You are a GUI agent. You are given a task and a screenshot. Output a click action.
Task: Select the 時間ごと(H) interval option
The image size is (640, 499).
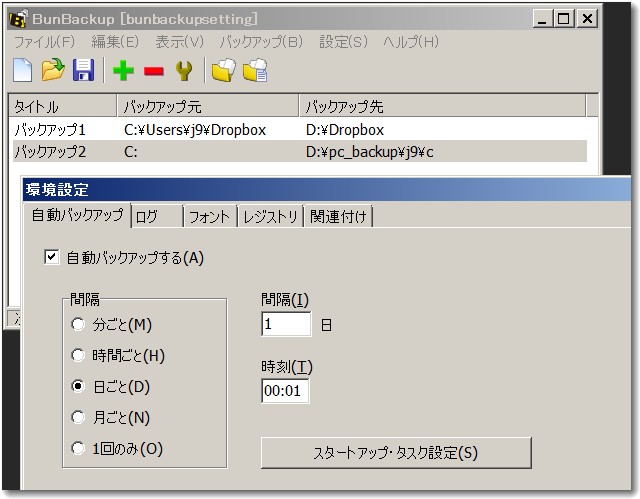(x=79, y=355)
